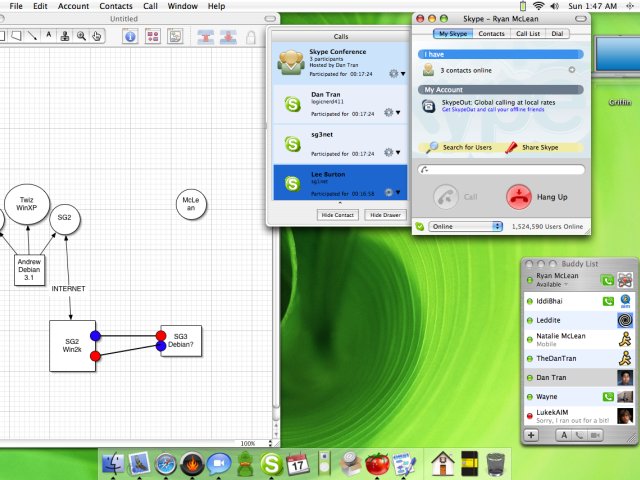
Task: Select the hand browse tool
Action: [x=97, y=36]
